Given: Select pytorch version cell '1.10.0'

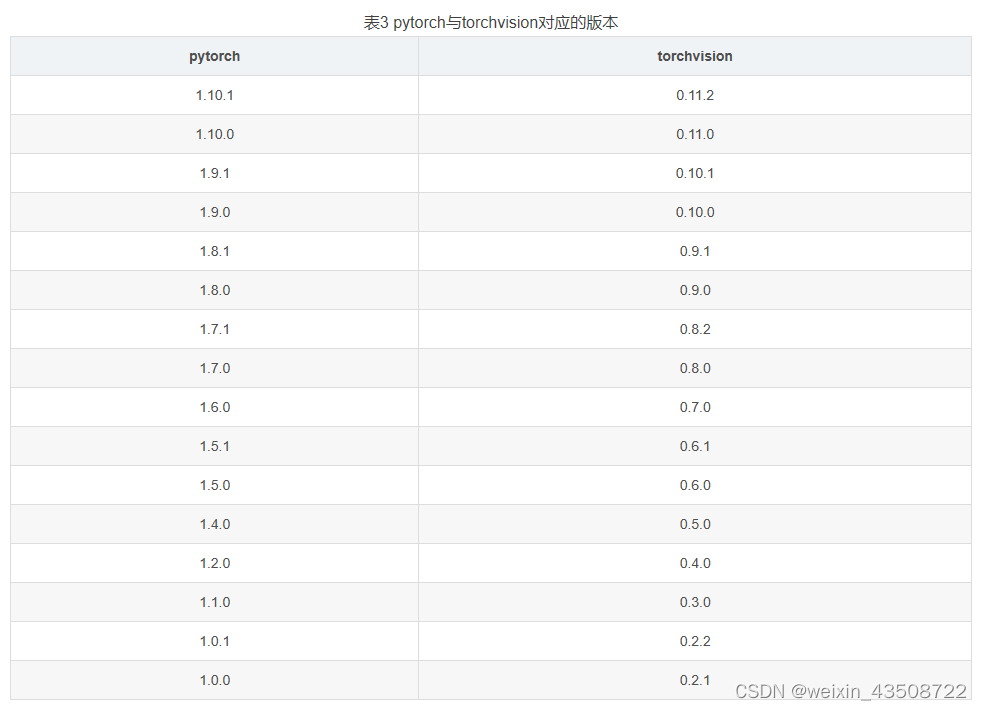Looking at the screenshot, I should pyautogui.click(x=215, y=134).
